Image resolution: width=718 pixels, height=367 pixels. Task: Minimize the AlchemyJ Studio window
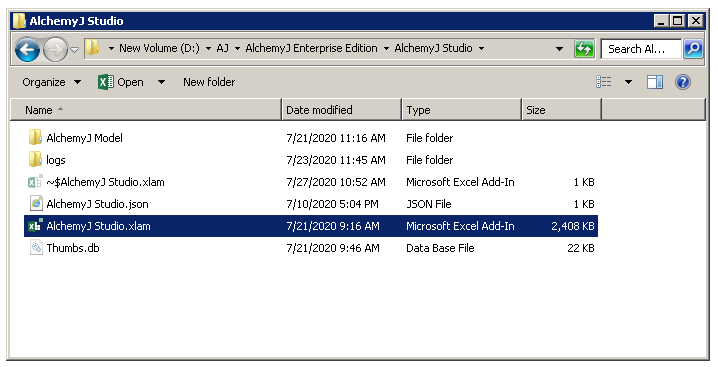[661, 21]
